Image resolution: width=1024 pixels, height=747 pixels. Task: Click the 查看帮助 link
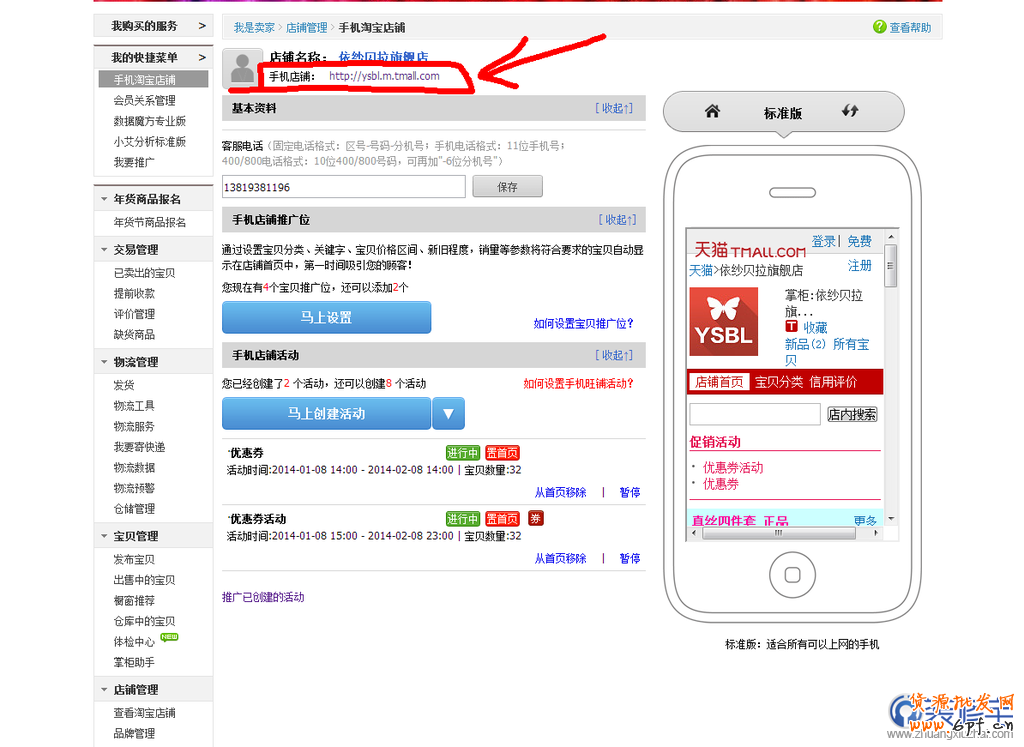coord(910,27)
